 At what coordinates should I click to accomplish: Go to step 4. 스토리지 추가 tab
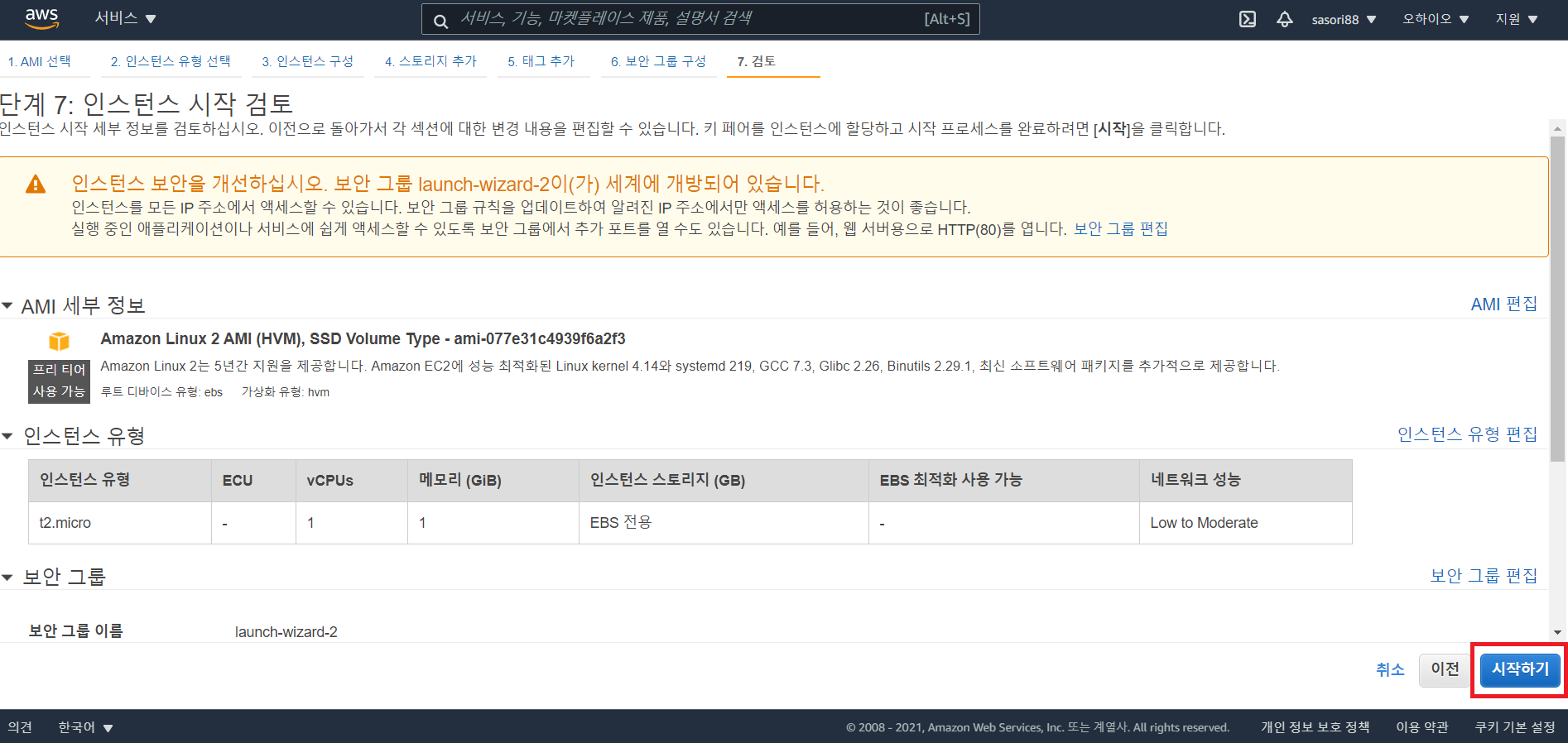(x=430, y=61)
